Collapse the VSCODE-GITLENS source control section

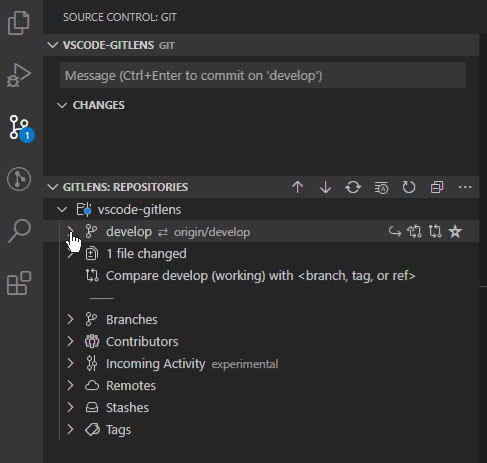point(53,45)
